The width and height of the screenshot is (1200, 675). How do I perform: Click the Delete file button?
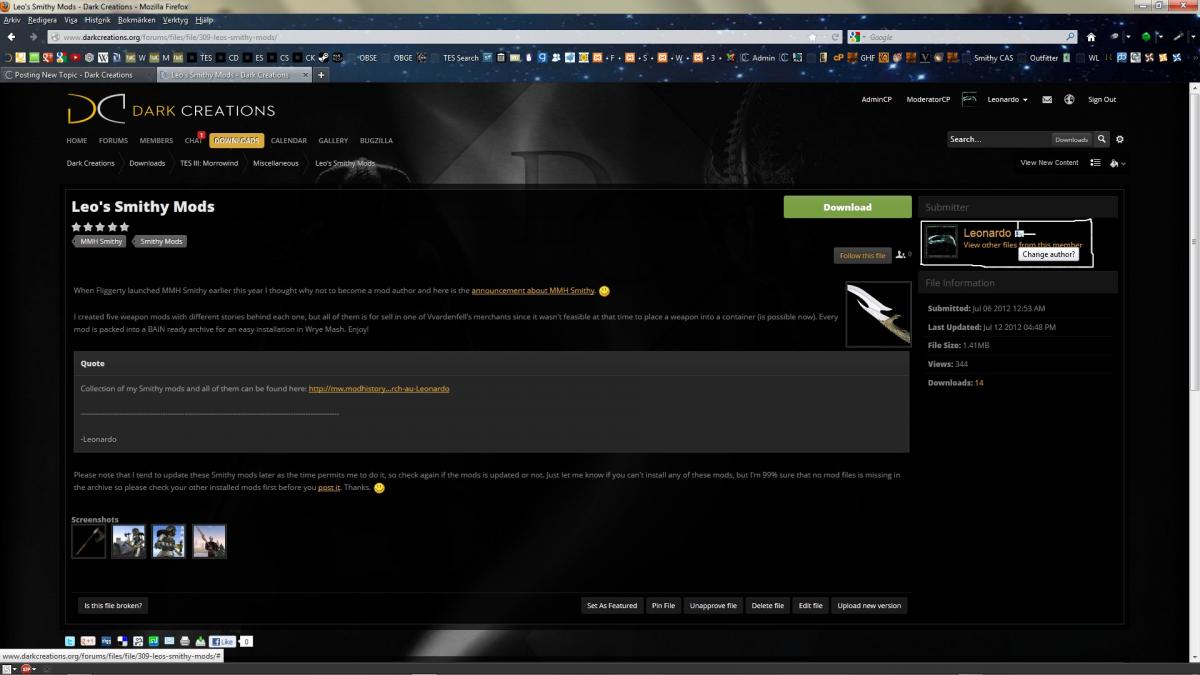(x=767, y=605)
